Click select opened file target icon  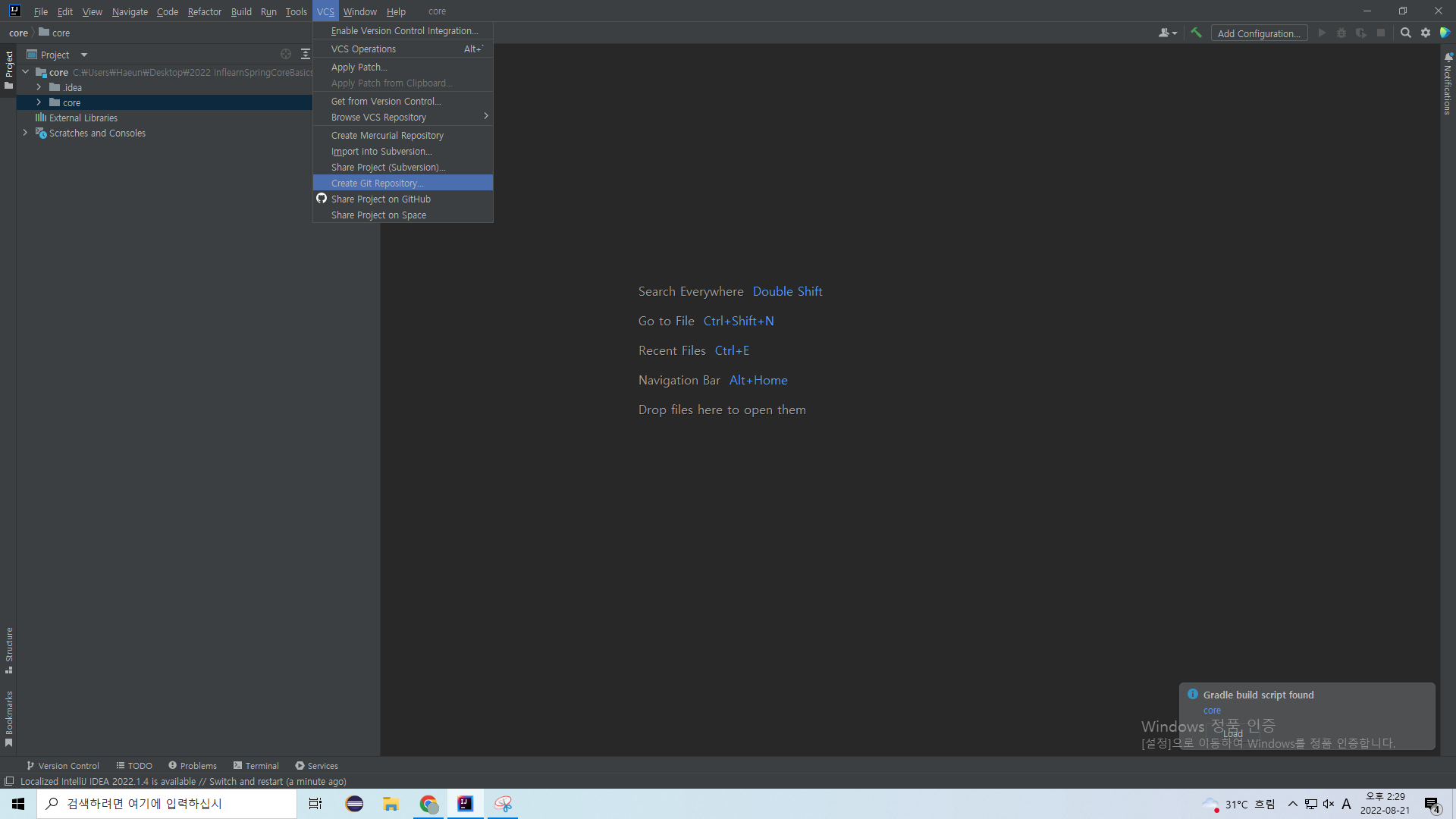click(286, 54)
